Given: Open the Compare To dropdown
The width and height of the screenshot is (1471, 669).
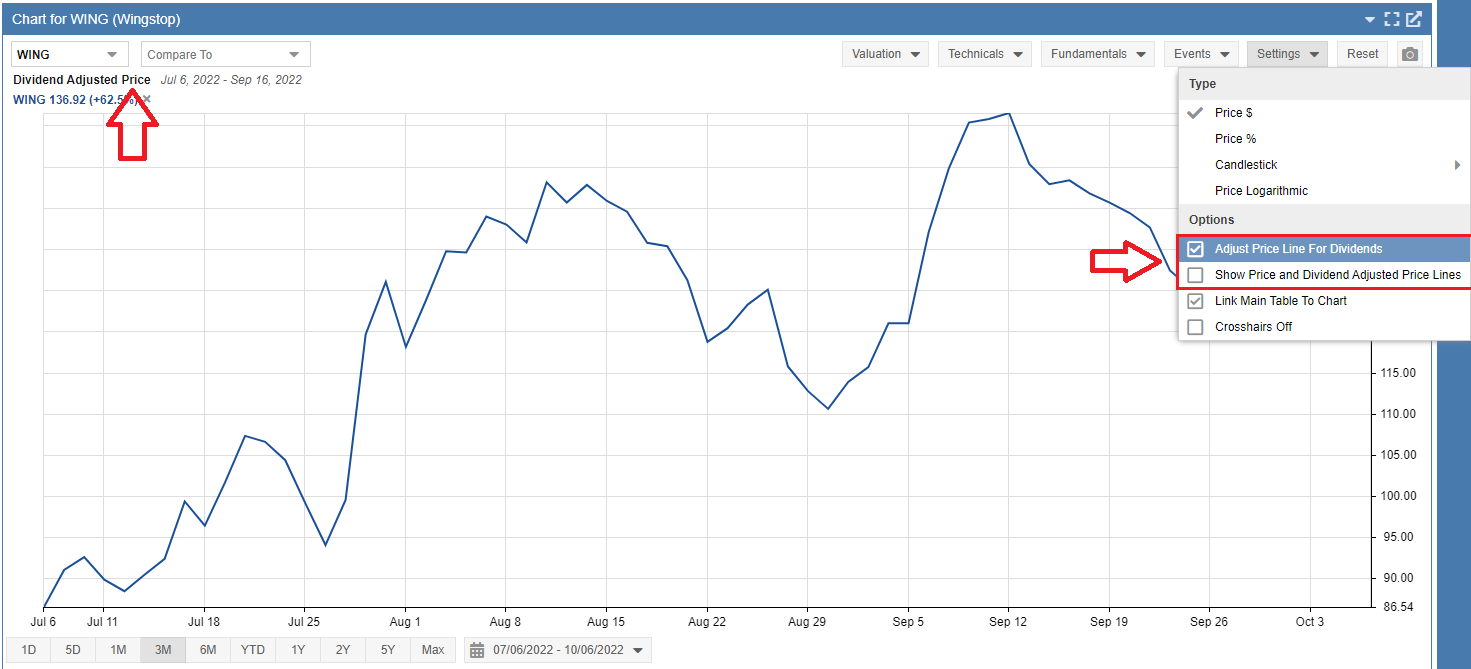Looking at the screenshot, I should tap(226, 54).
